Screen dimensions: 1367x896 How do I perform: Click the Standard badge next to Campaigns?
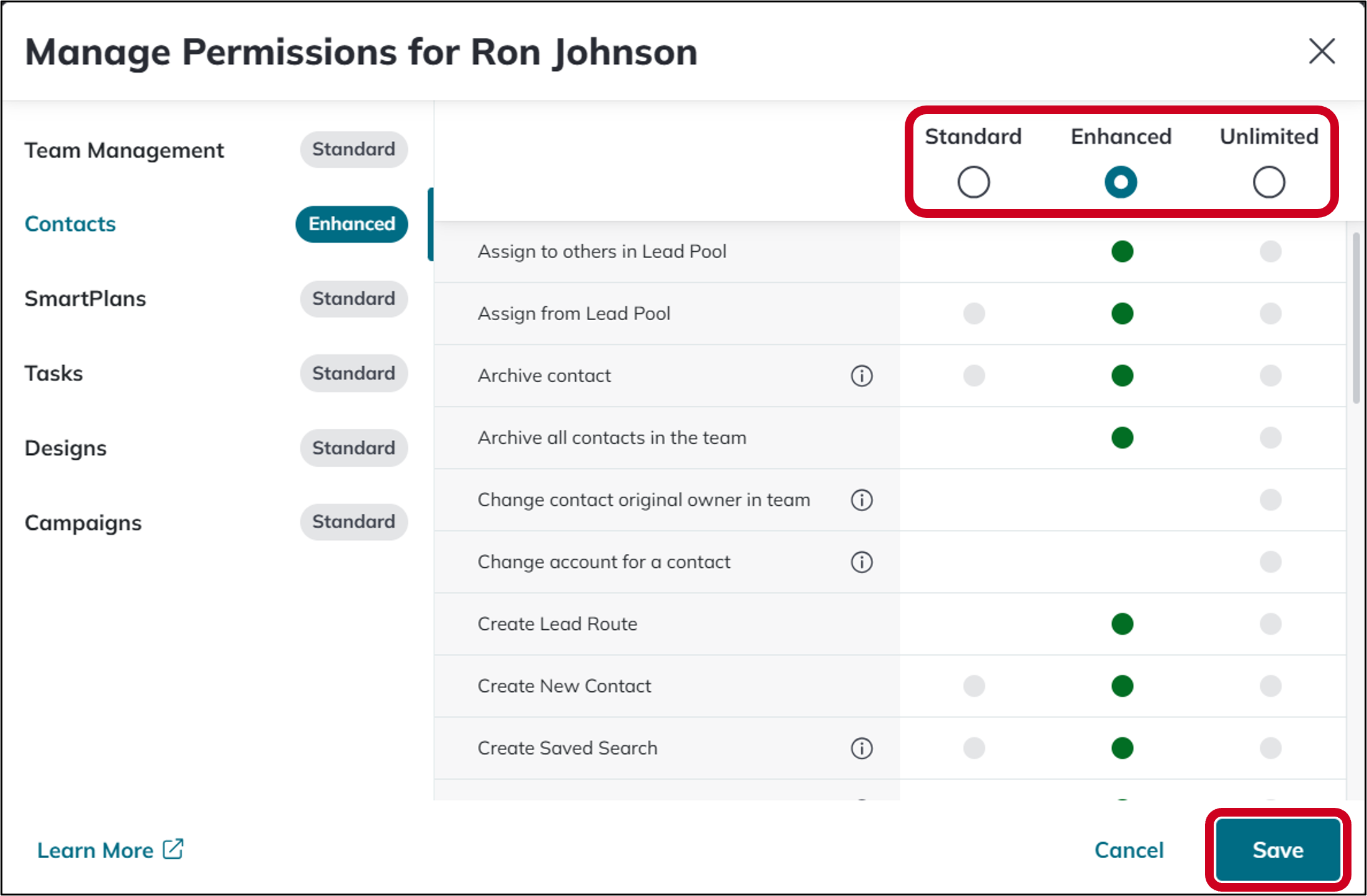[x=354, y=522]
